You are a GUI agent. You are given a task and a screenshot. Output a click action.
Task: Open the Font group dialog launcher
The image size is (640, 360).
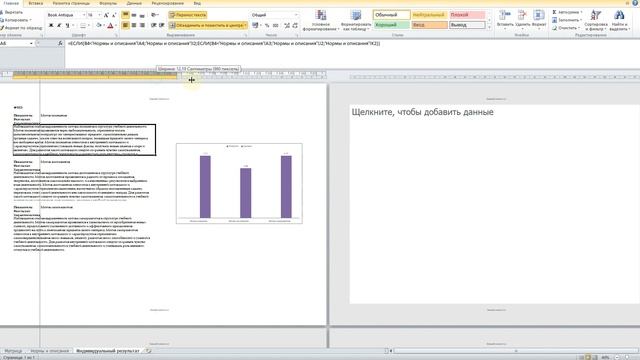tap(117, 36)
